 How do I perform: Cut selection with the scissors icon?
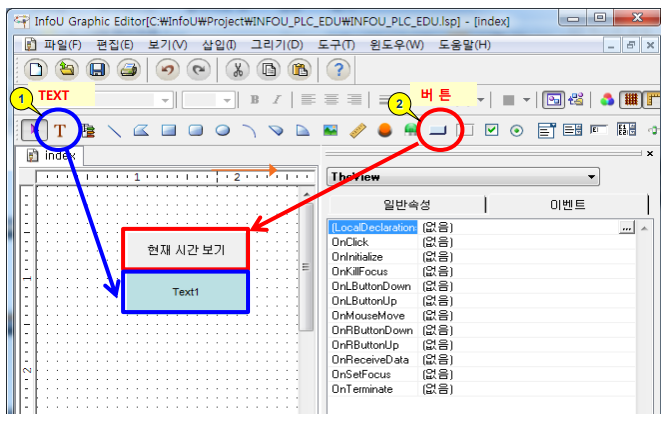click(238, 69)
